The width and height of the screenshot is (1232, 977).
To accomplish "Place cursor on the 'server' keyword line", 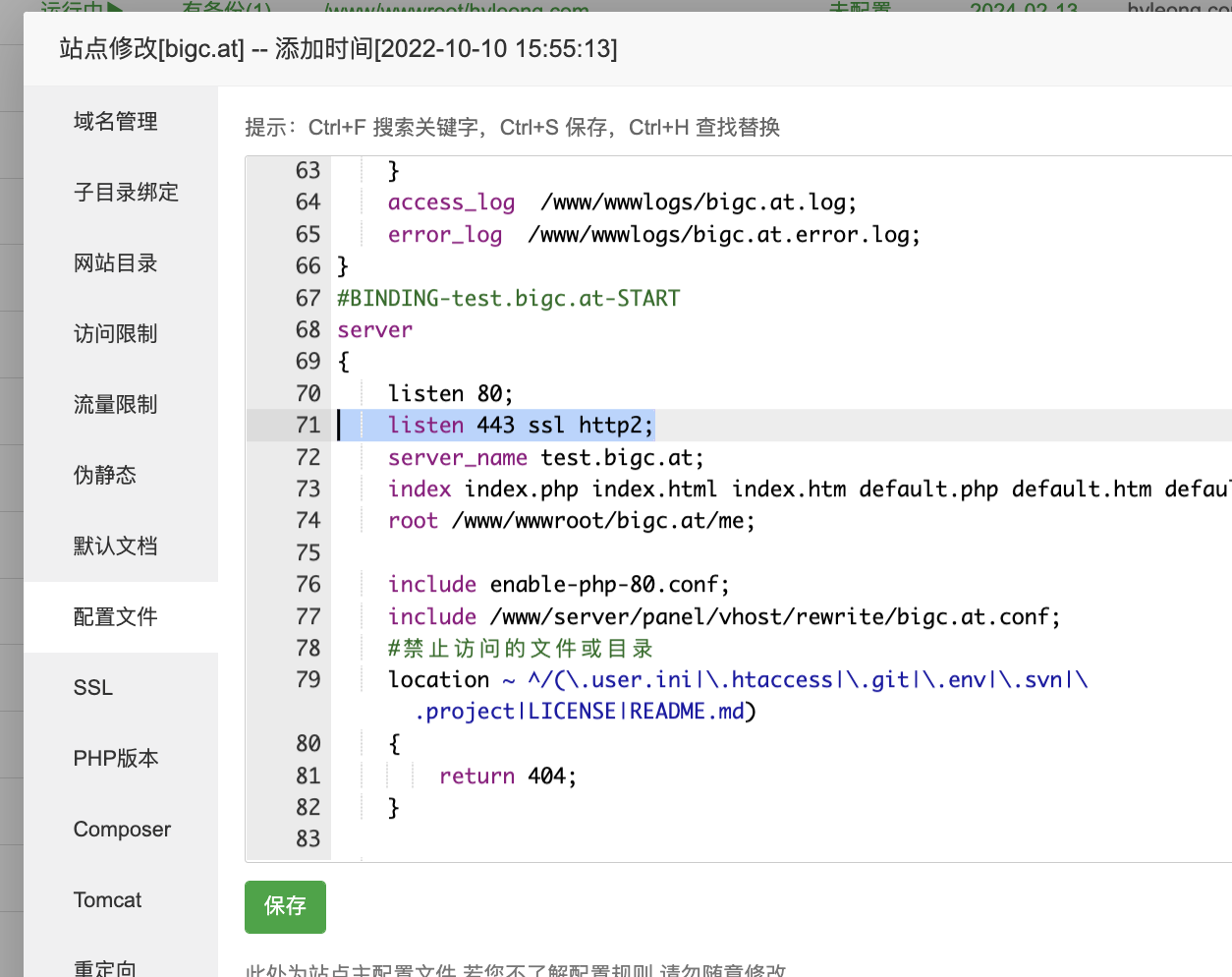I will (x=374, y=329).
